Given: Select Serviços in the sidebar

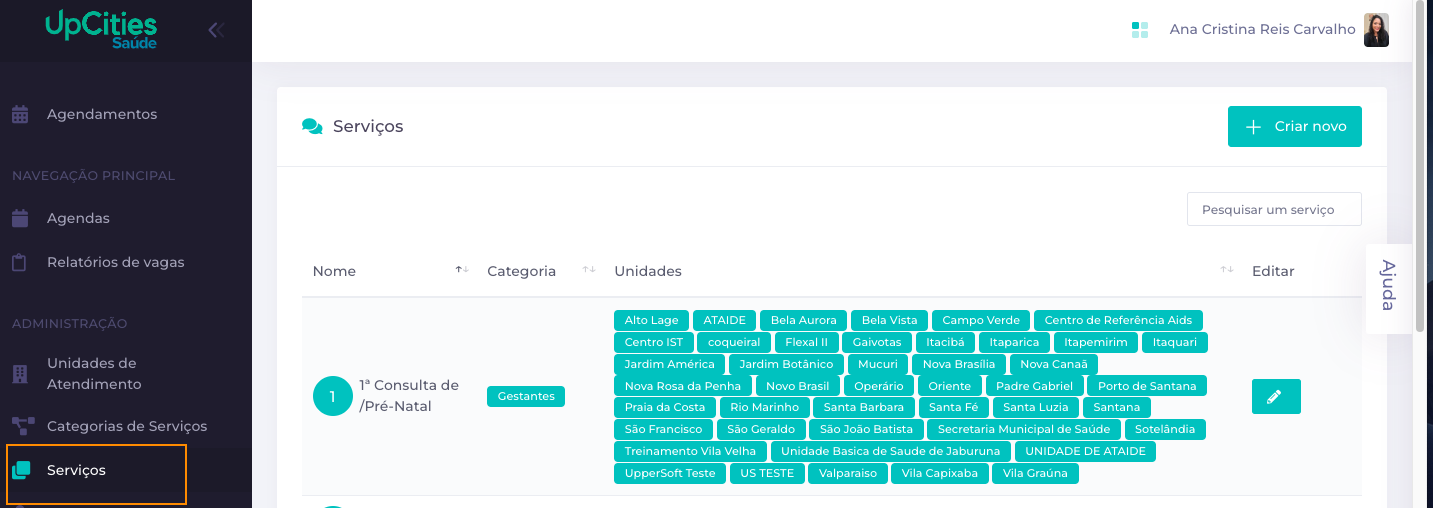Looking at the screenshot, I should tap(76, 470).
